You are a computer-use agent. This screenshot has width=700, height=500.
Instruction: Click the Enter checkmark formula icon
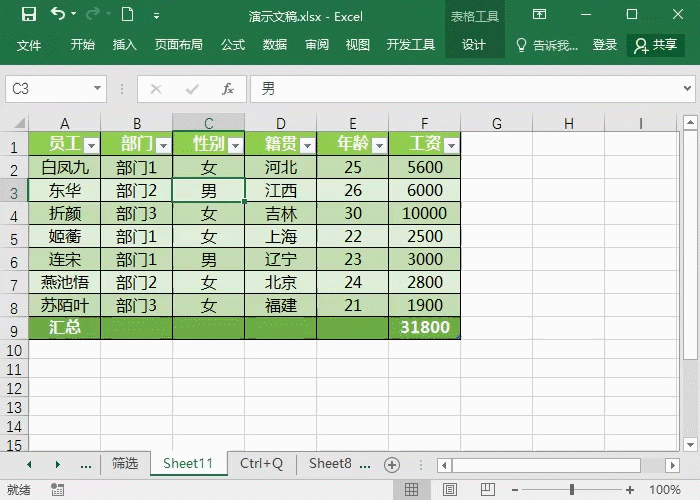coord(192,89)
